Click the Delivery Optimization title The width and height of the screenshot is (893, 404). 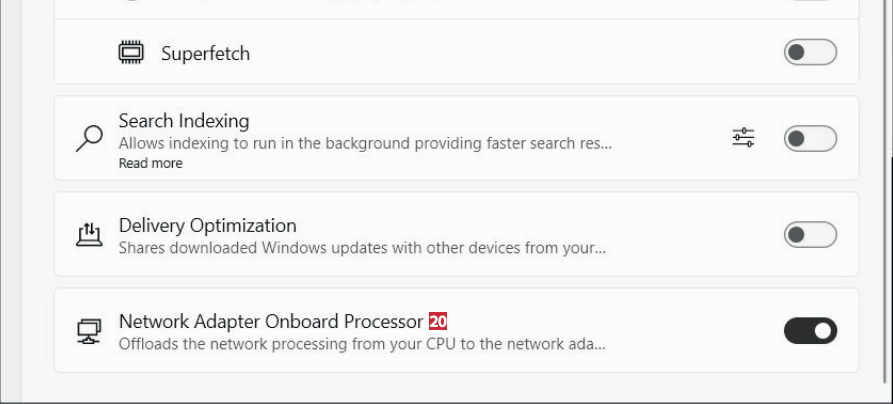point(207,225)
